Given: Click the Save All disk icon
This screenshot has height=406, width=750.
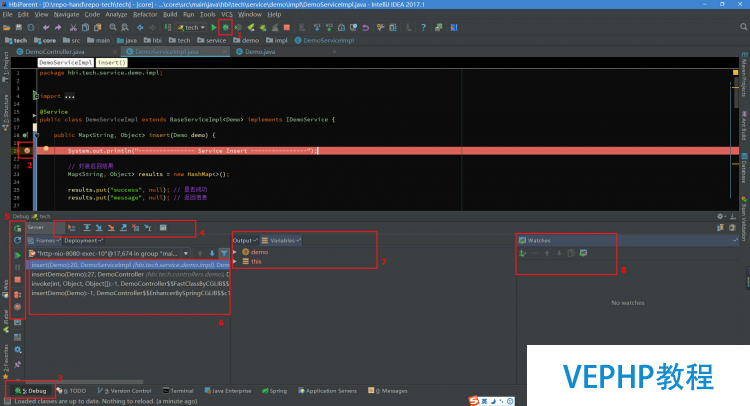Looking at the screenshot, I should click(x=19, y=27).
